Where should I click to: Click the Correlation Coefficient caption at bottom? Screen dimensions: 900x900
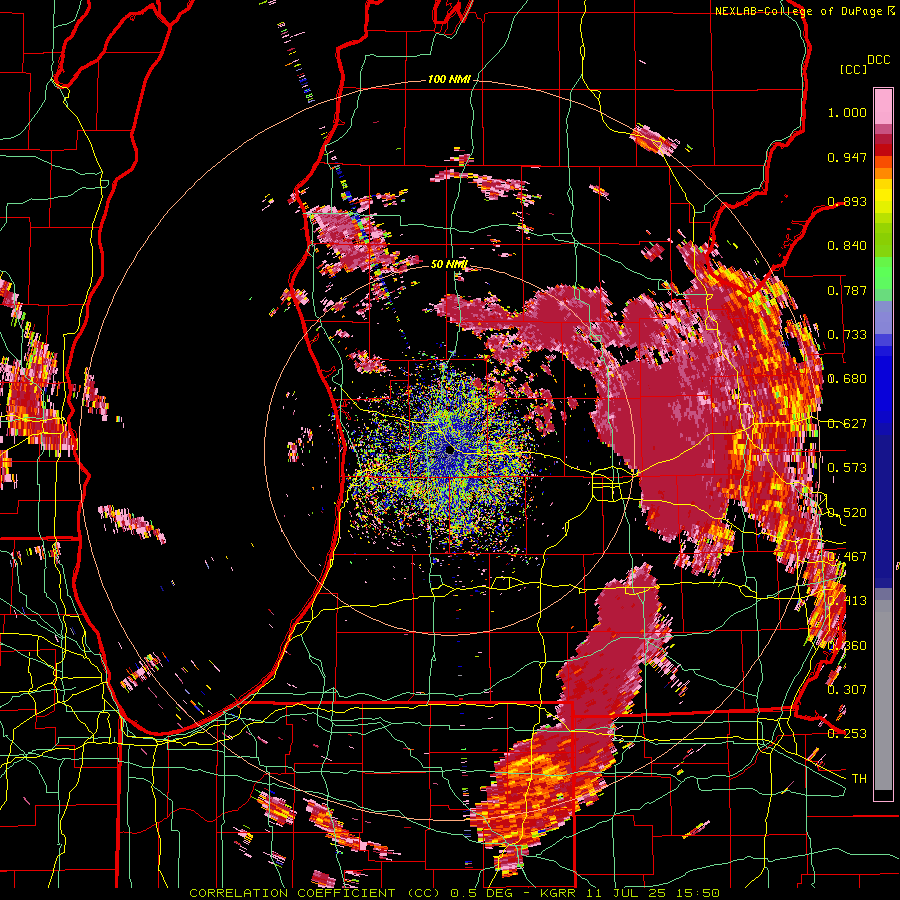[x=454, y=893]
